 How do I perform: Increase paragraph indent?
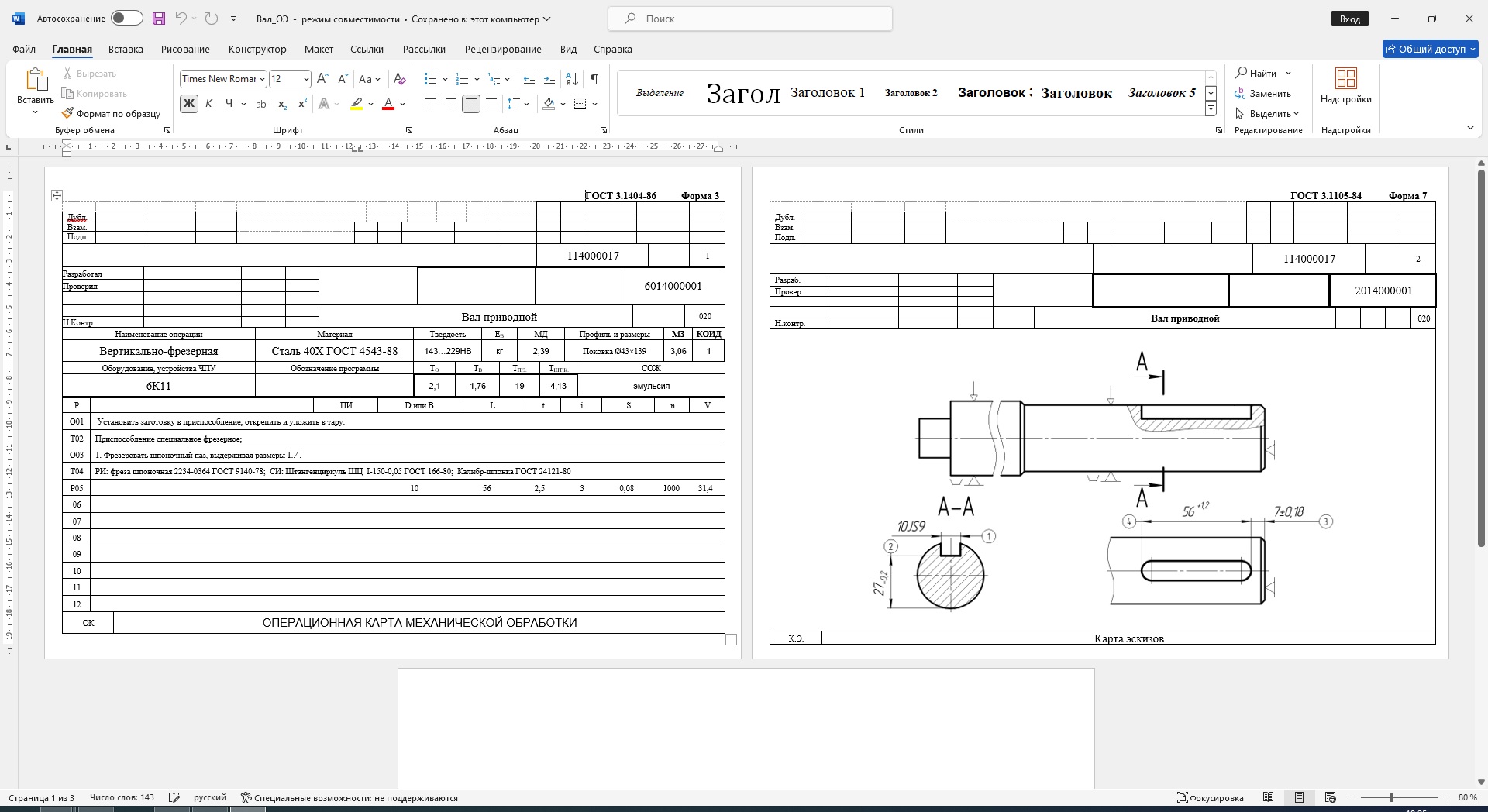pyautogui.click(x=549, y=79)
